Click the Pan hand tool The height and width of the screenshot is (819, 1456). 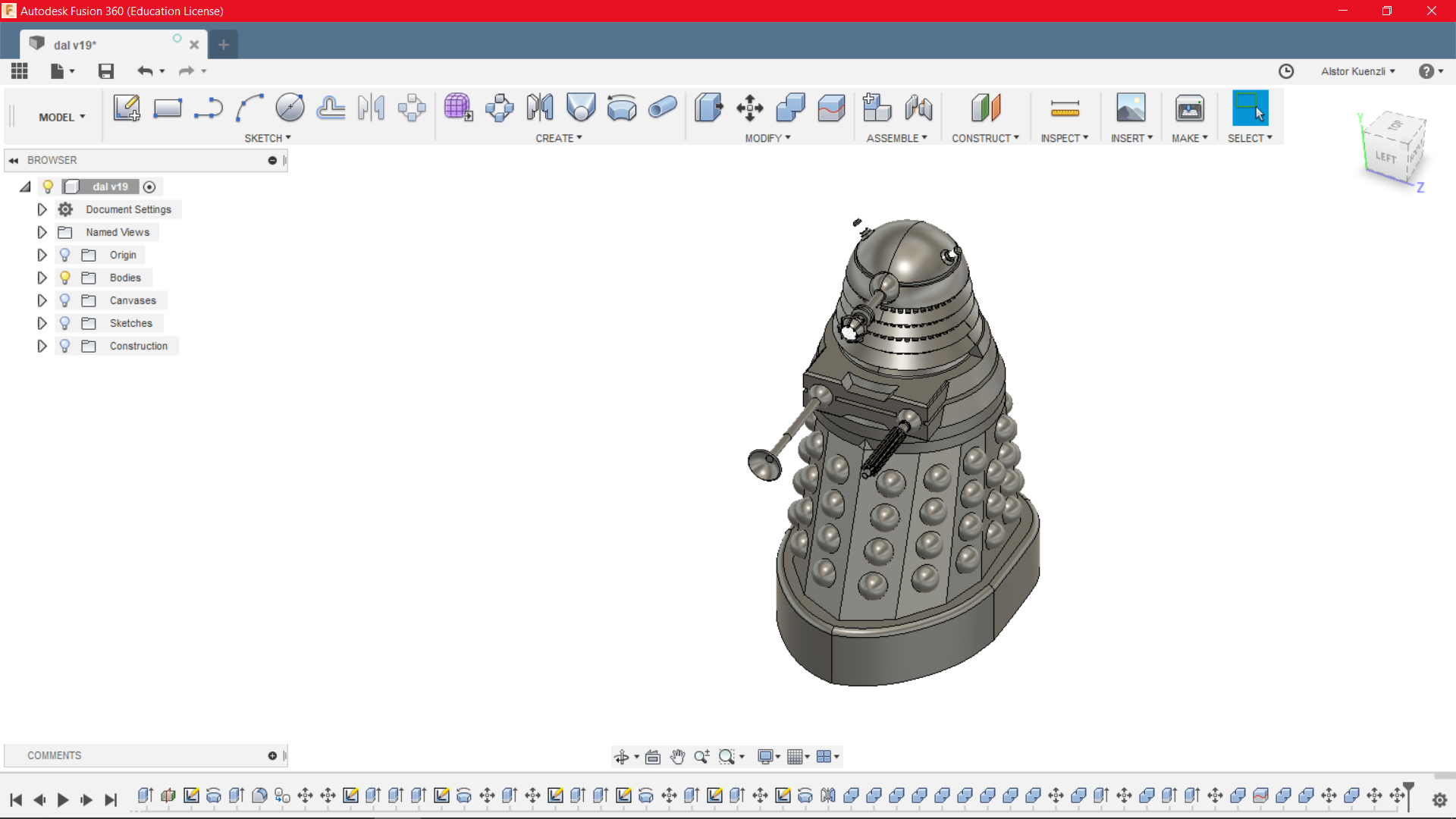point(677,757)
